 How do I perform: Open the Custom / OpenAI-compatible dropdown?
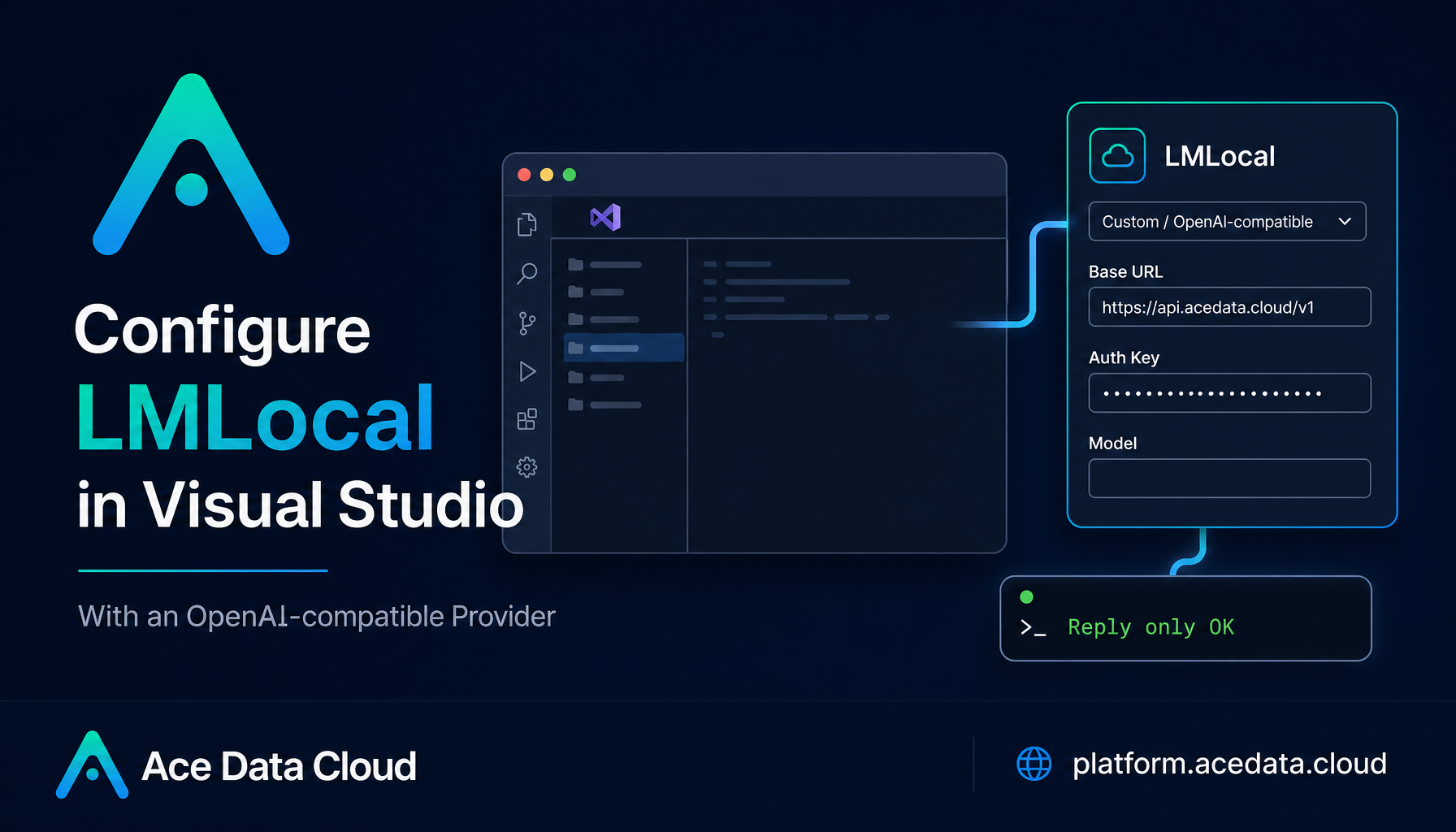click(x=1227, y=222)
